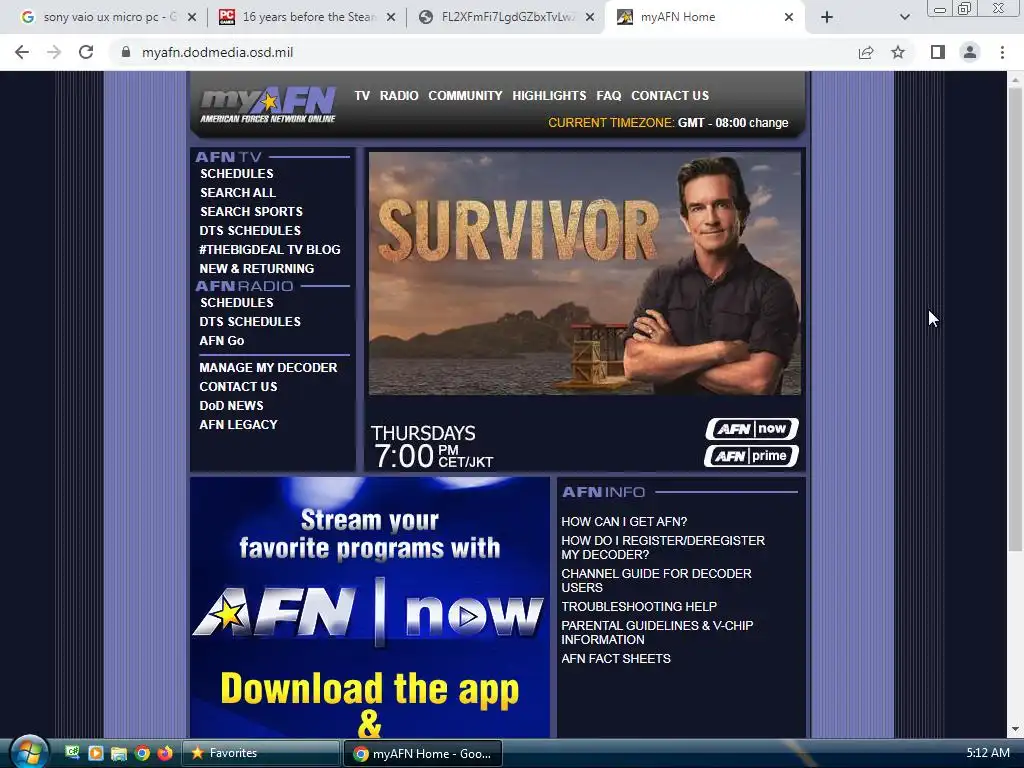The width and height of the screenshot is (1024, 768).
Task: Open DTS SCHEDULES under AFN Radio
Action: pos(250,321)
